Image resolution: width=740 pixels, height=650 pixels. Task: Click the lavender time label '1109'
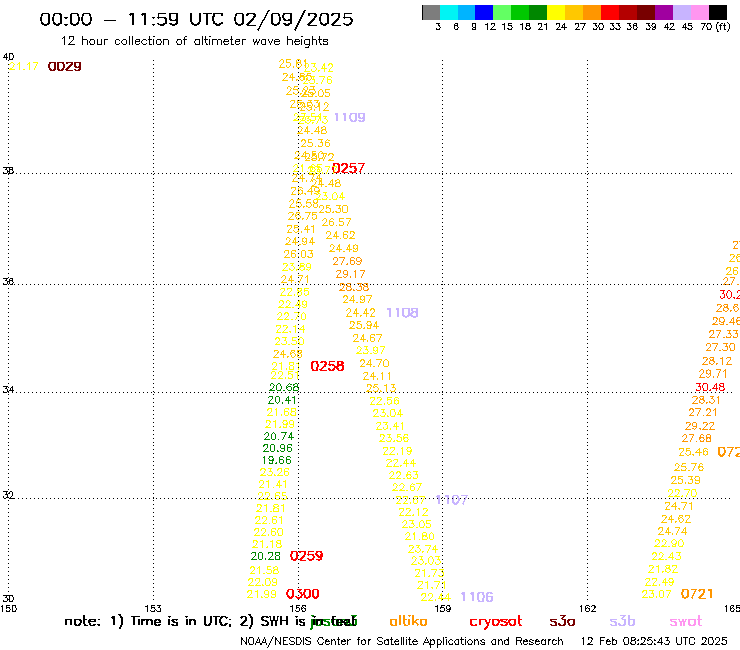(350, 117)
